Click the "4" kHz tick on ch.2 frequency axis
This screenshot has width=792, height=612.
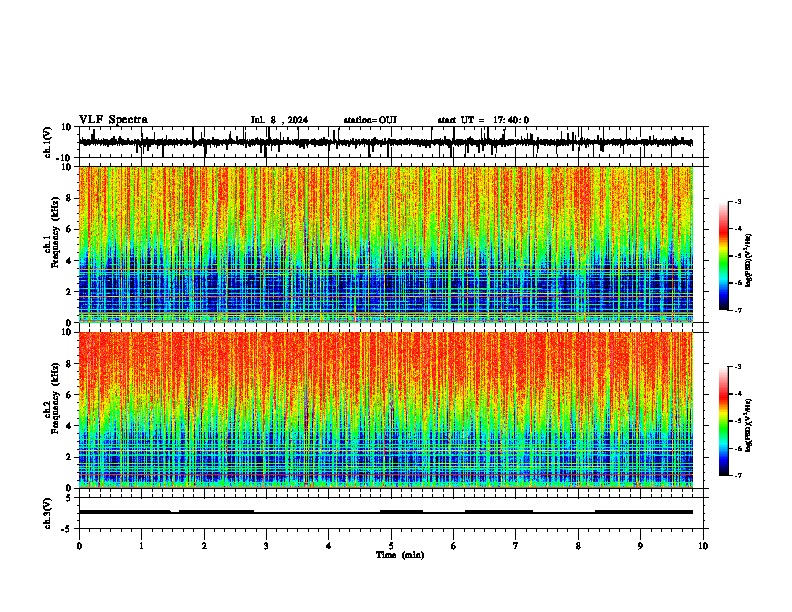click(68, 426)
